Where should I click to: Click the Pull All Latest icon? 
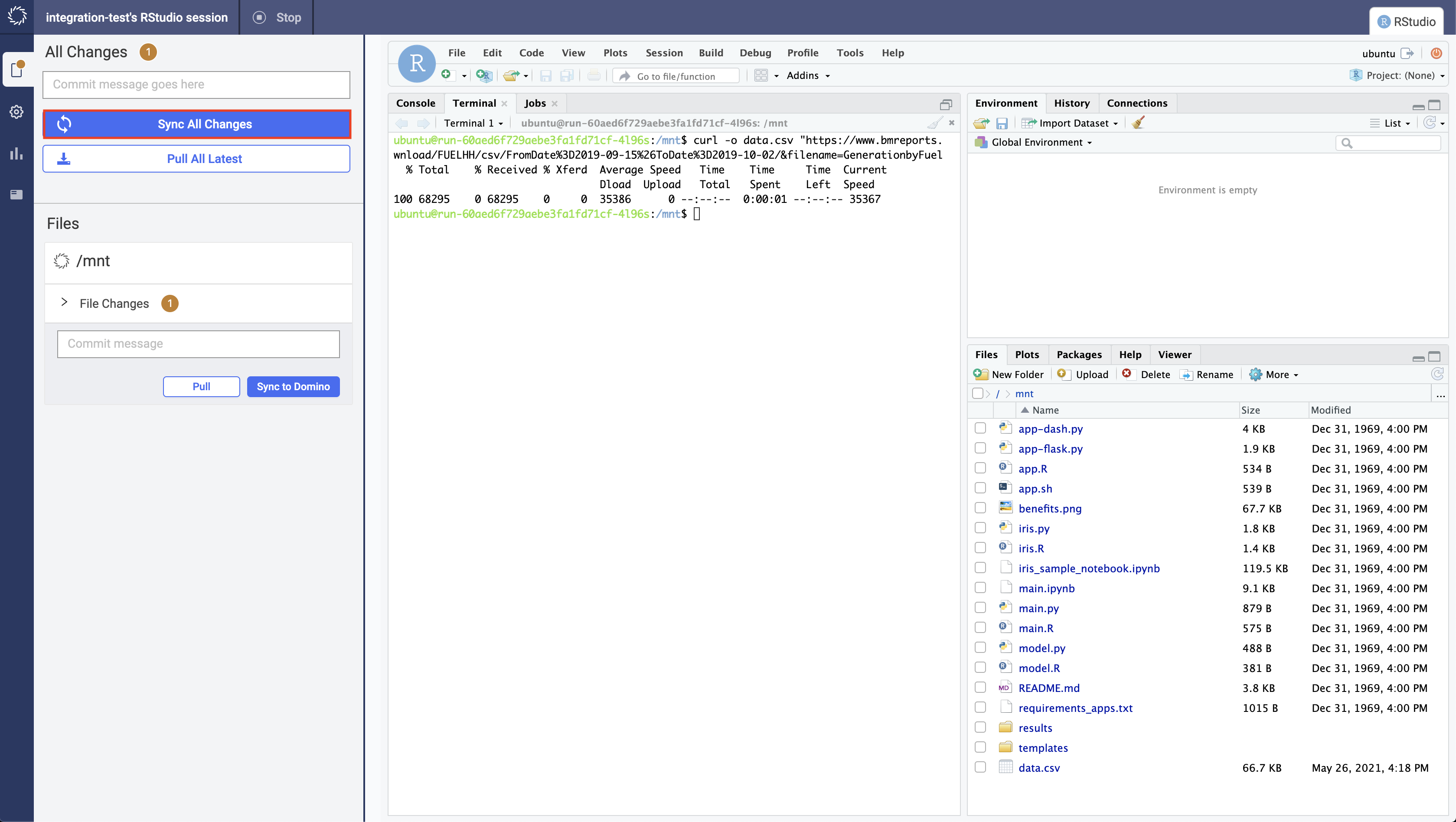click(64, 158)
